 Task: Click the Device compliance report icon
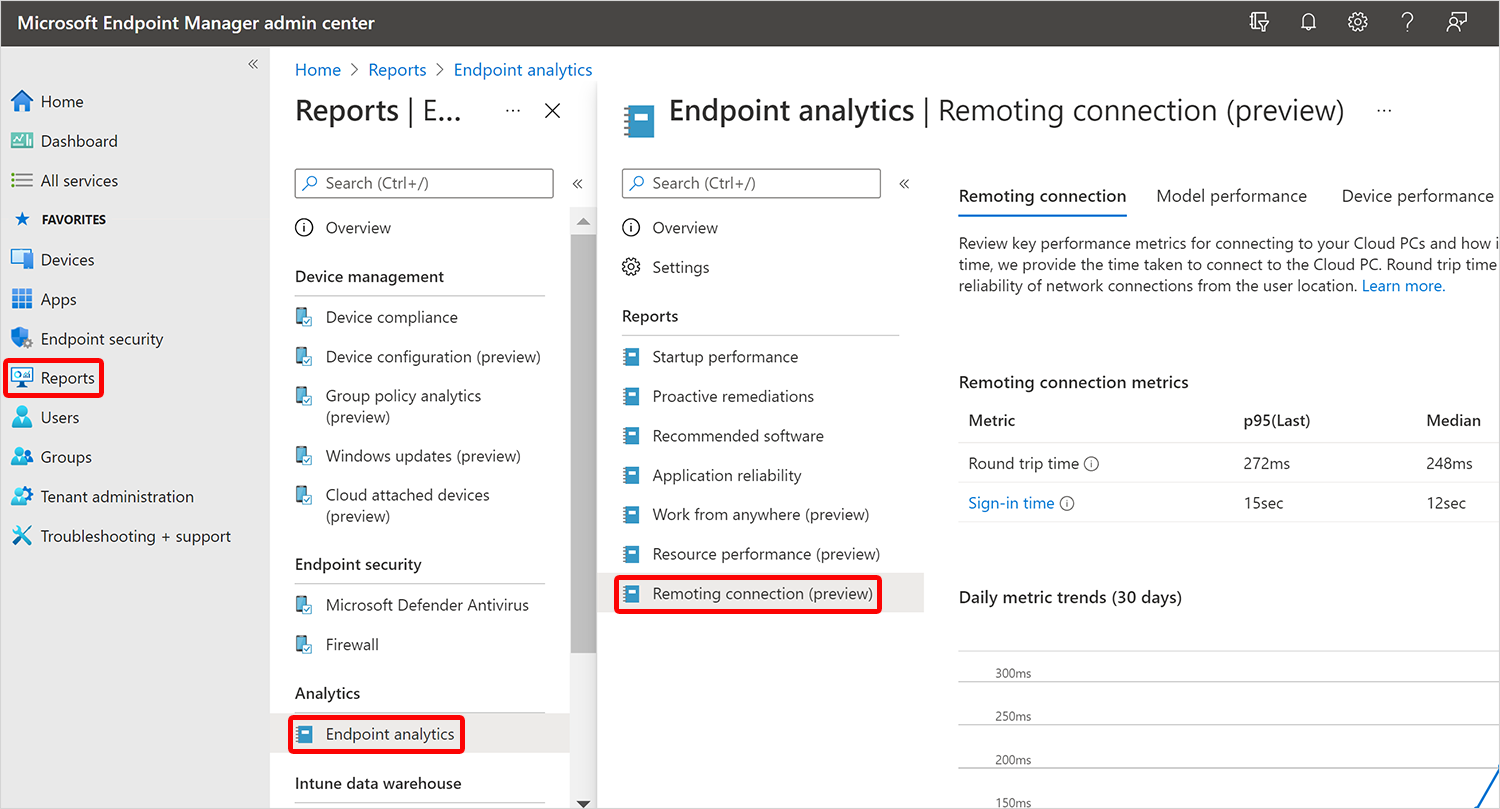[305, 317]
